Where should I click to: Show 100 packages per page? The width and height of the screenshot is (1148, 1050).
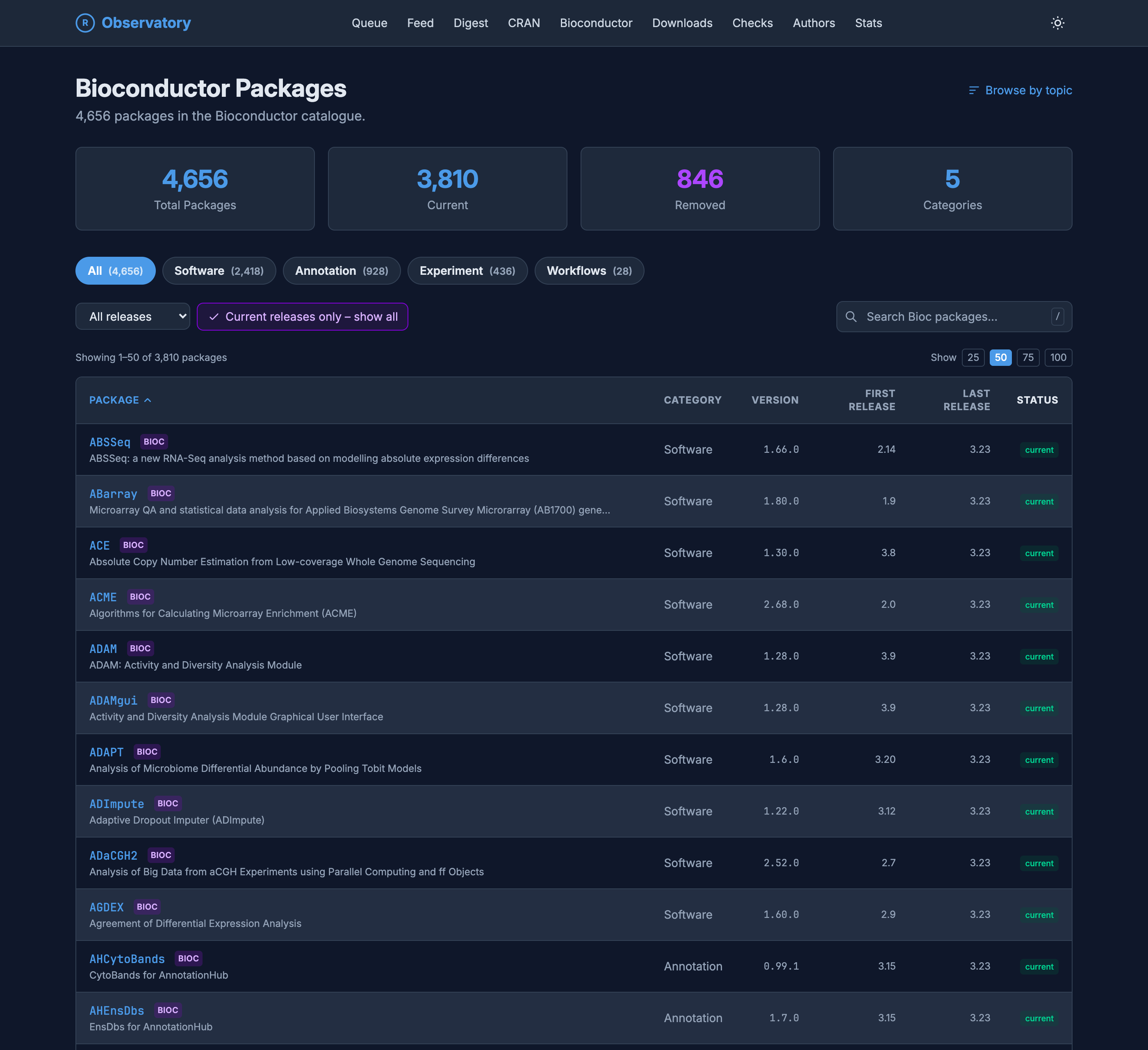1058,358
